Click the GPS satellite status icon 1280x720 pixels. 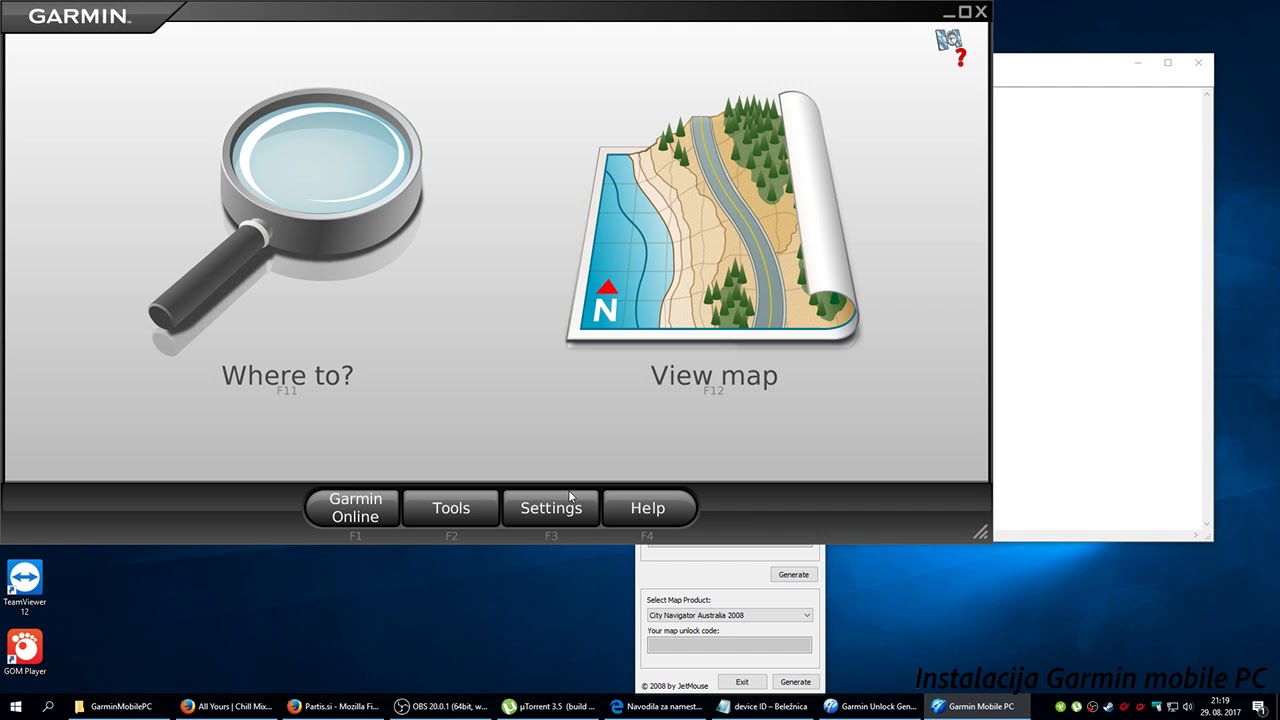951,46
